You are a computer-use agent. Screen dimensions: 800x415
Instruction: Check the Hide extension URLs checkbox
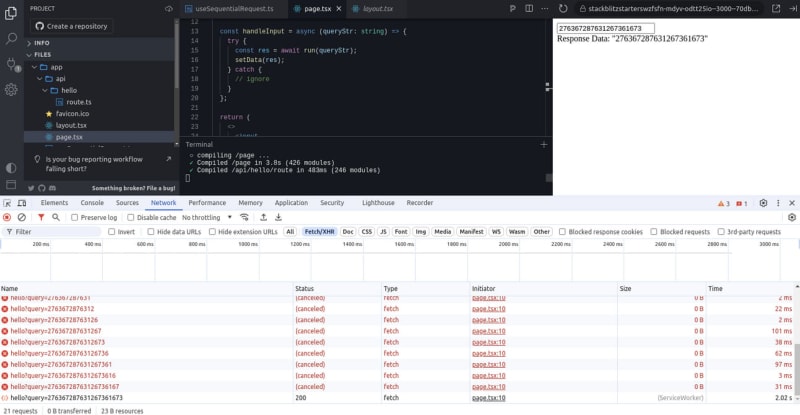[212, 232]
